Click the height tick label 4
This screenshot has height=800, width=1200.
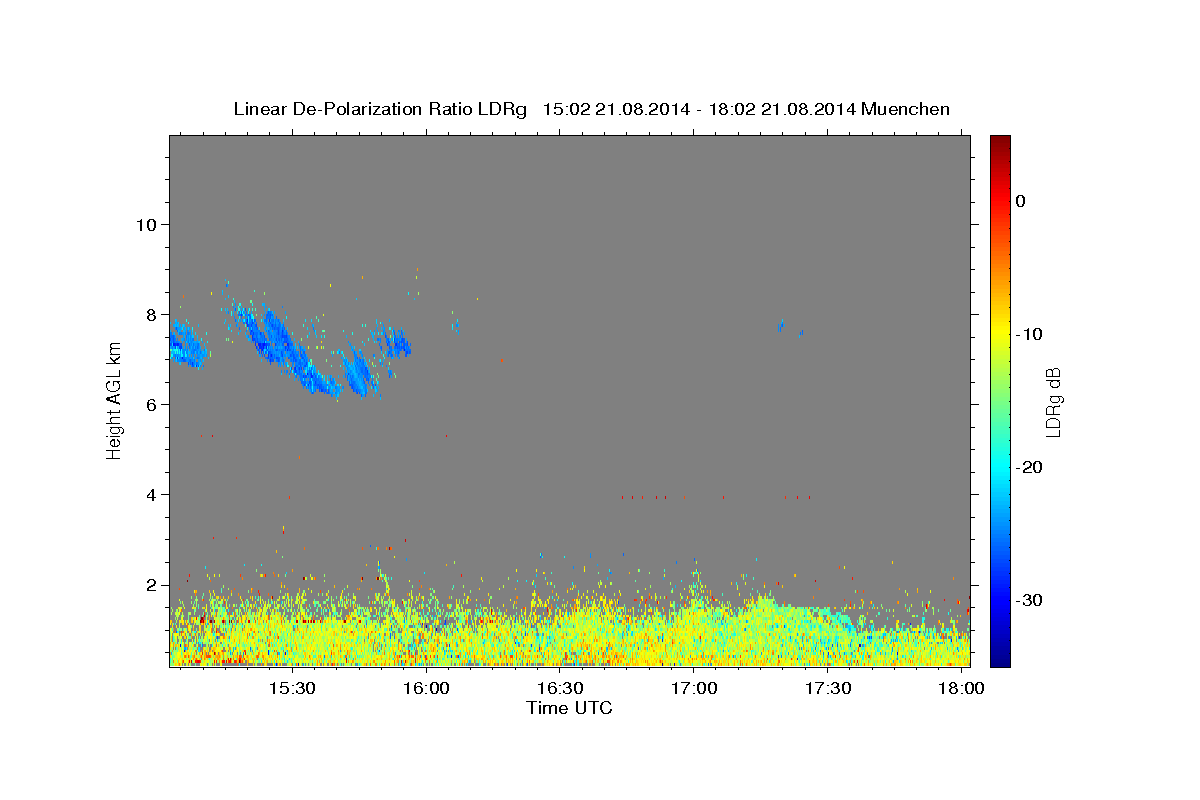click(151, 494)
